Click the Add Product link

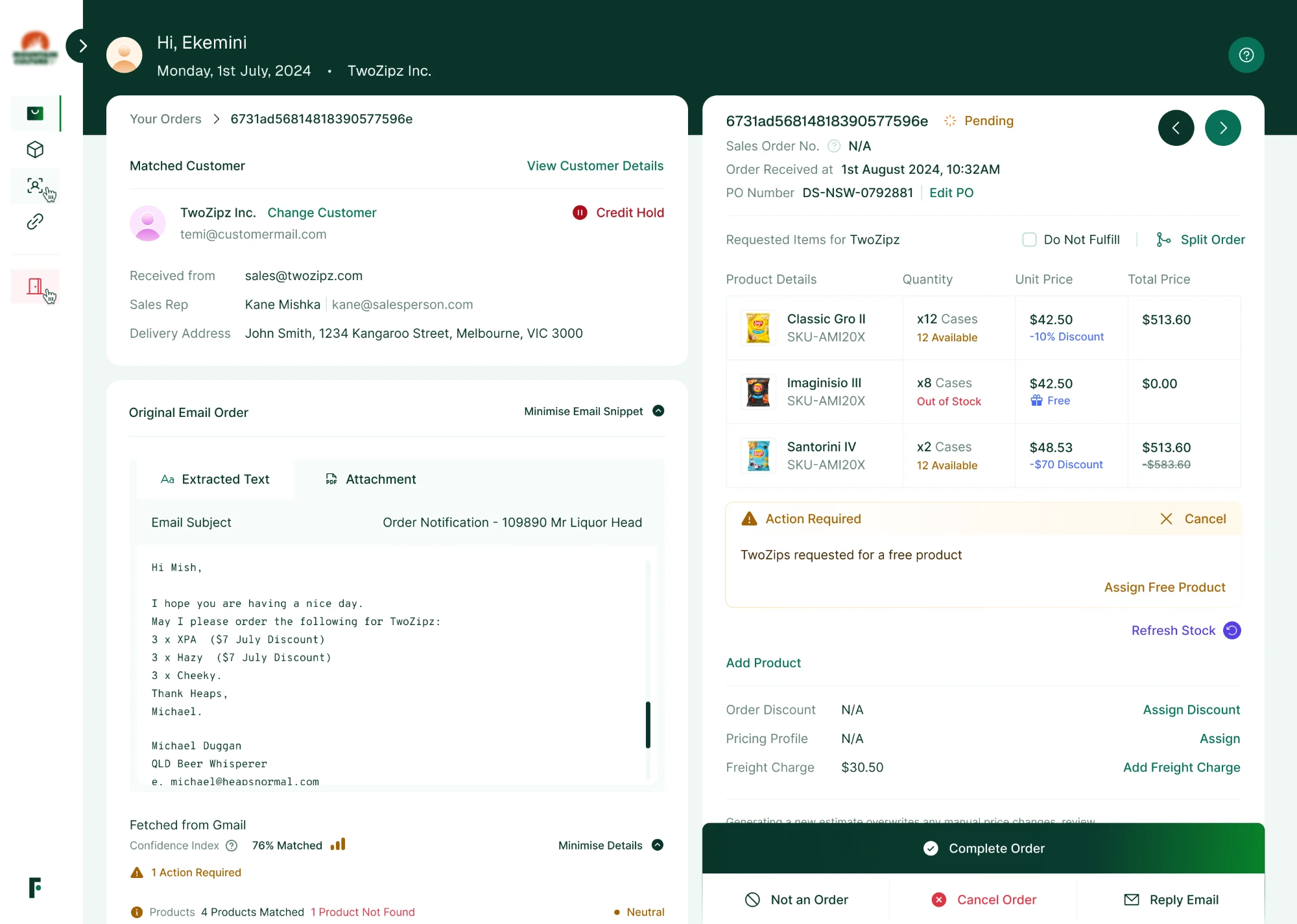click(763, 663)
